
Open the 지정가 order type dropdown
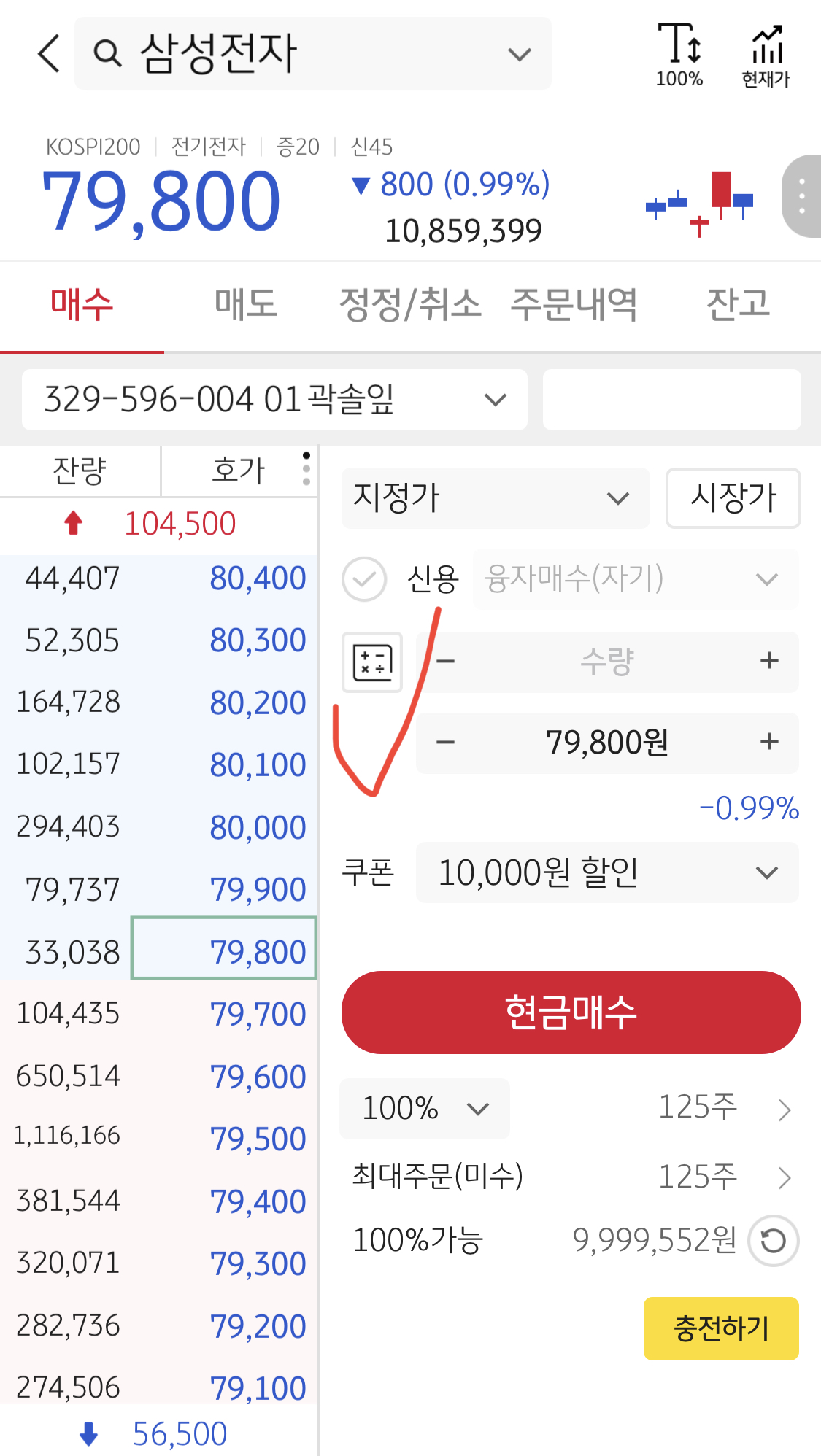[x=496, y=498]
